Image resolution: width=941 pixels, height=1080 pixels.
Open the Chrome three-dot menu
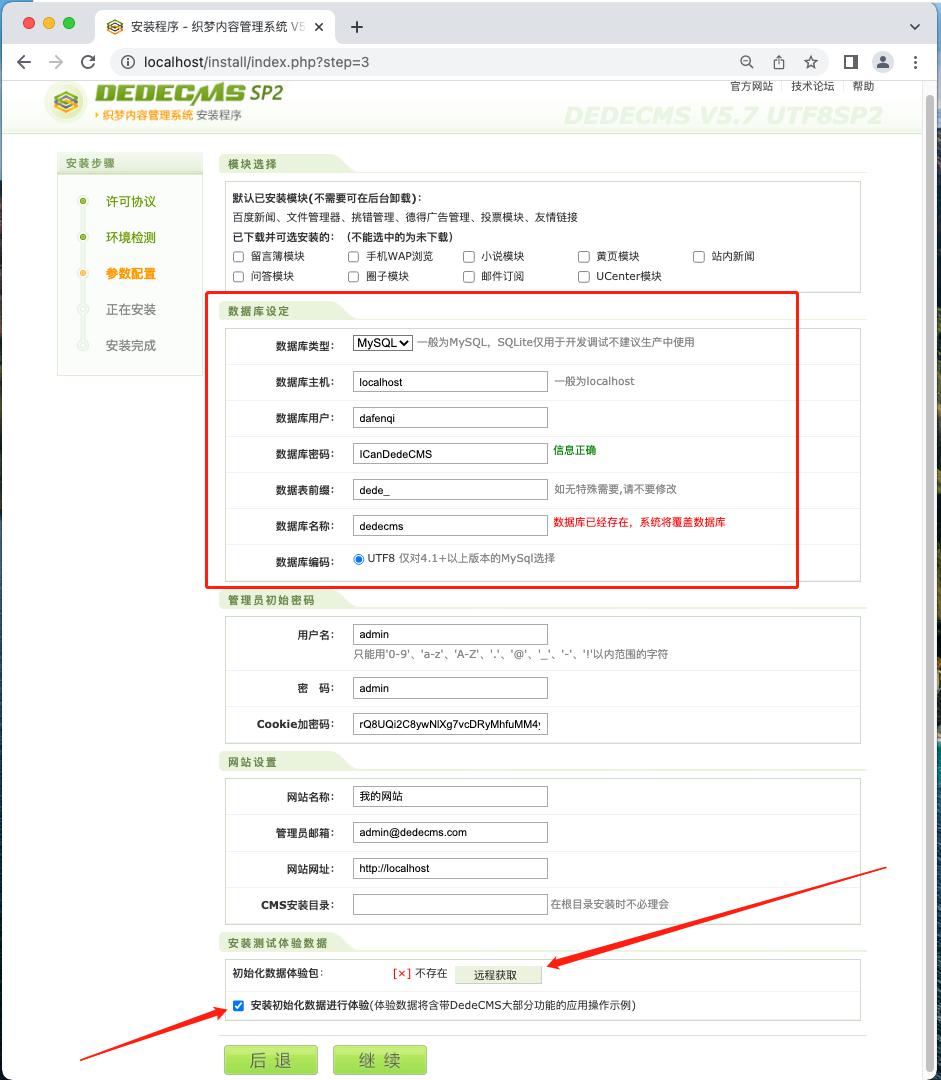(x=916, y=62)
